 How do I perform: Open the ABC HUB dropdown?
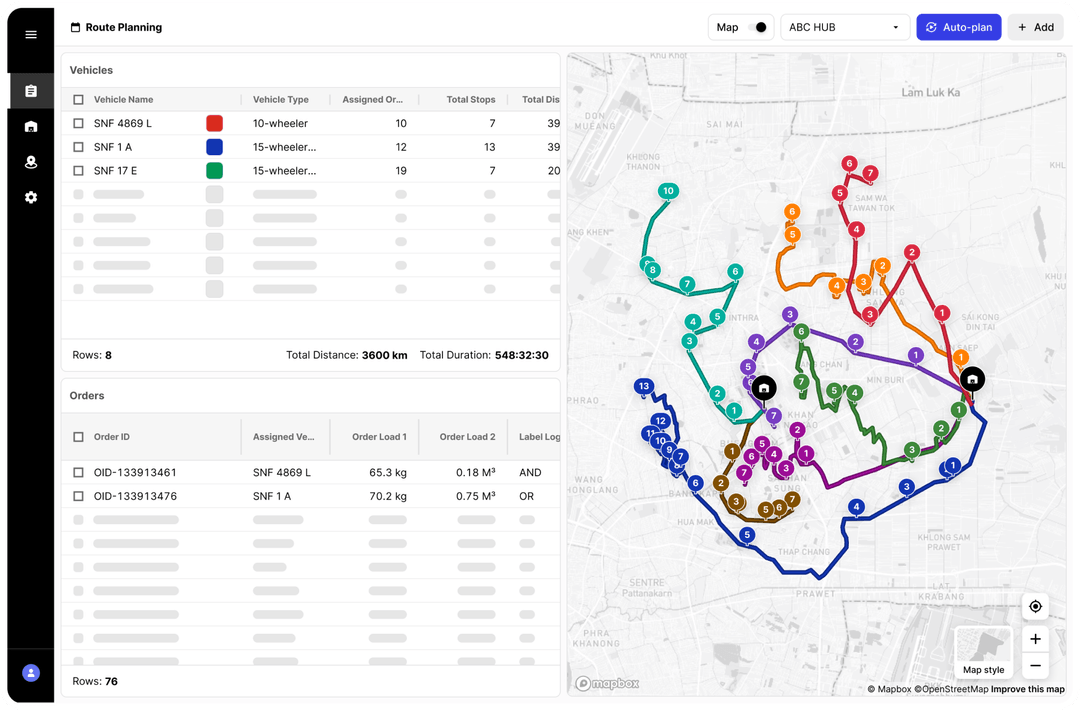[x=845, y=27]
